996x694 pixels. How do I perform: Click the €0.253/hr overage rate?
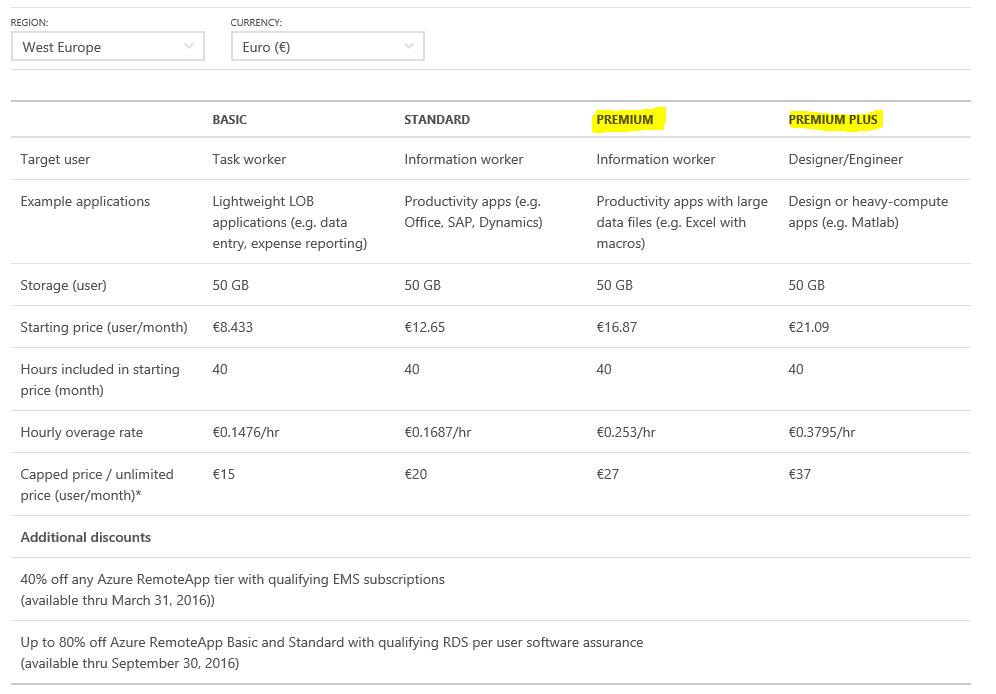pyautogui.click(x=626, y=432)
